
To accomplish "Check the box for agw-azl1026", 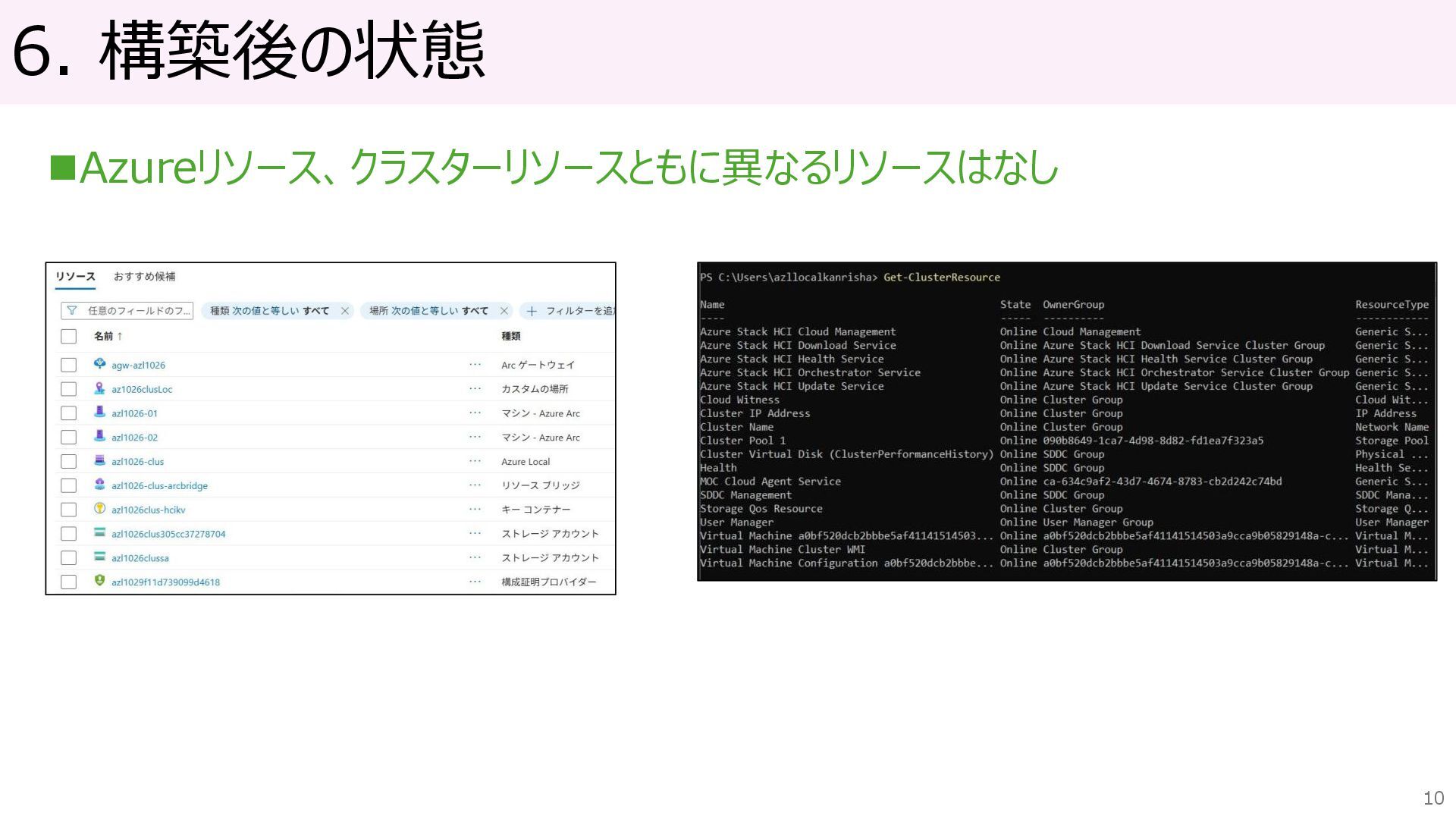I will [x=69, y=365].
